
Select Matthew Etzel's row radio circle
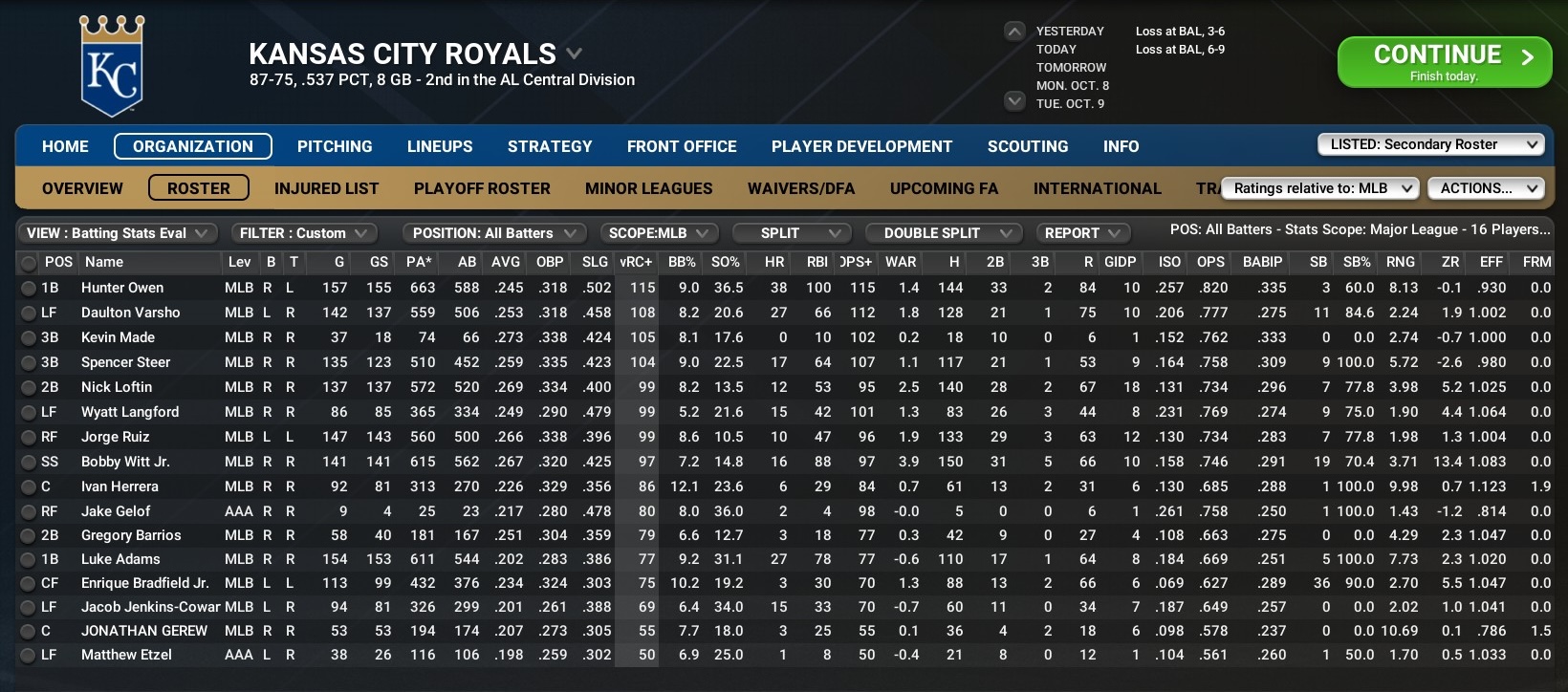pos(29,655)
